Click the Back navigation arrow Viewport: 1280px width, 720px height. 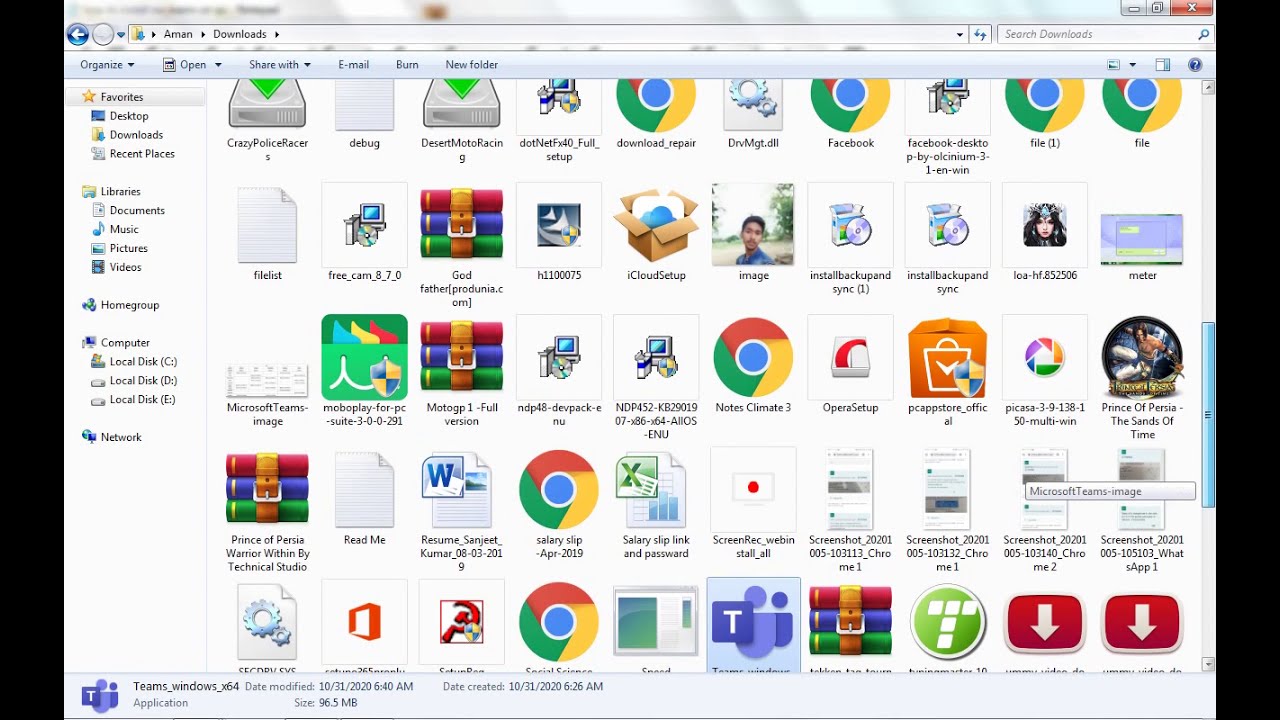click(x=78, y=34)
